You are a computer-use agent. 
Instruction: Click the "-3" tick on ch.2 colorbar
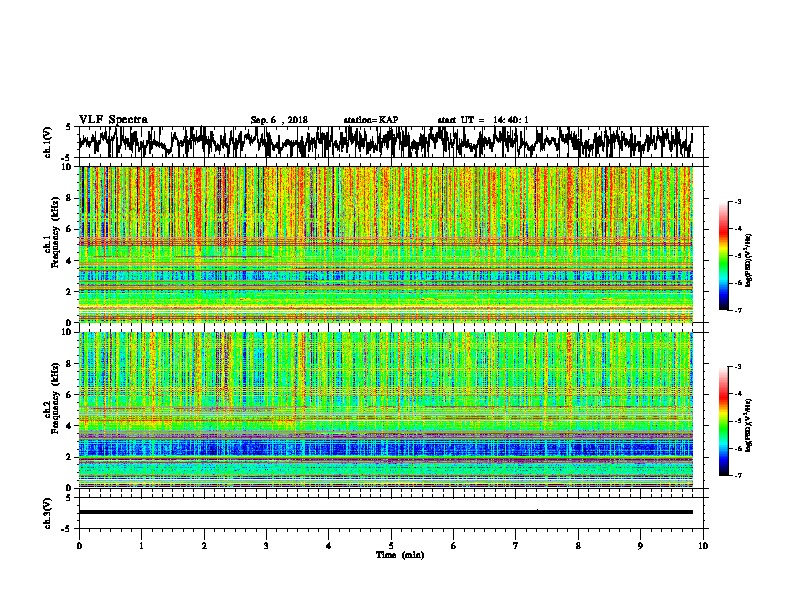(738, 367)
